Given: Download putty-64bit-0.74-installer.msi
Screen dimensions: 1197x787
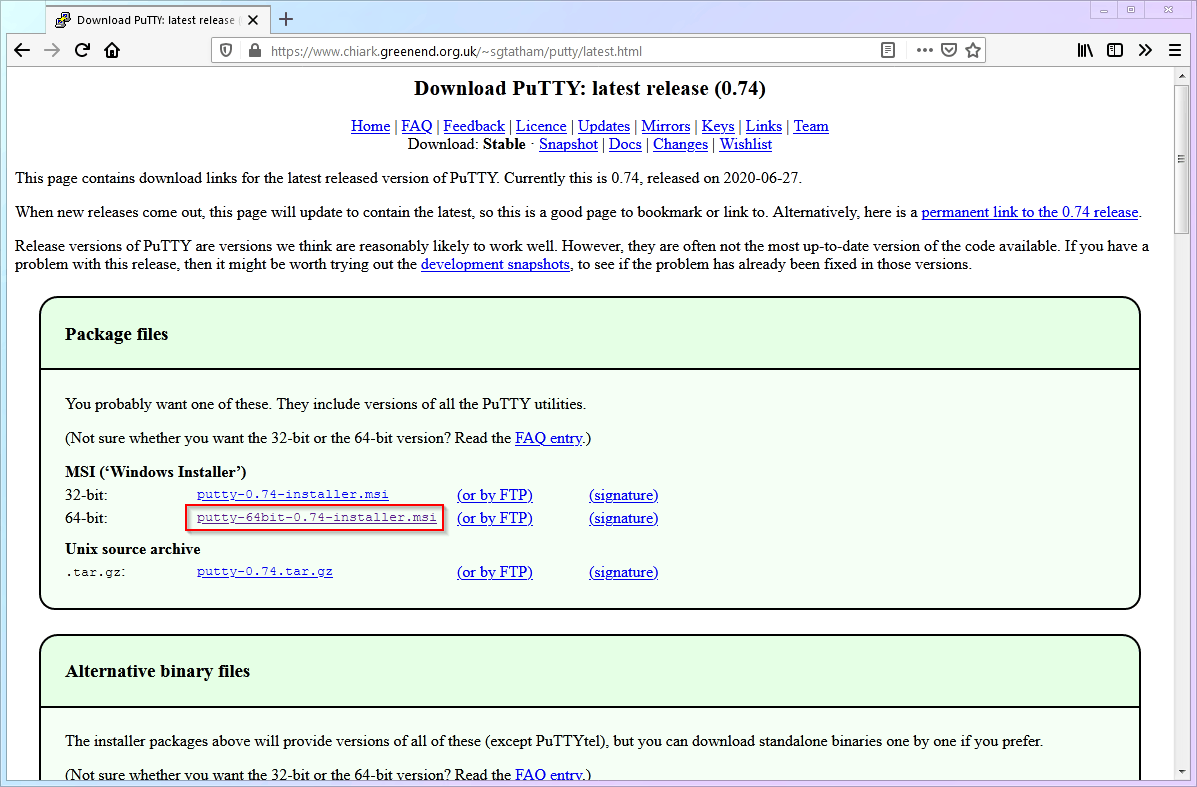Looking at the screenshot, I should (x=316, y=518).
